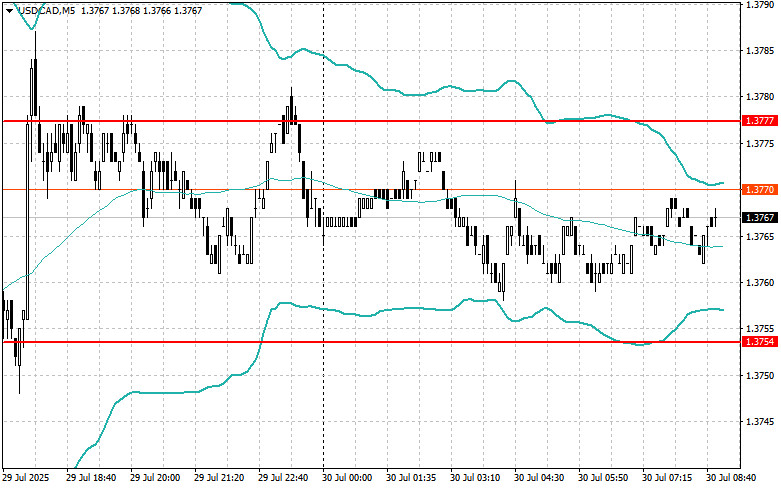The width and height of the screenshot is (781, 489).
Task: Click the 30 Jul 04:30 time label
Action: coord(539,478)
